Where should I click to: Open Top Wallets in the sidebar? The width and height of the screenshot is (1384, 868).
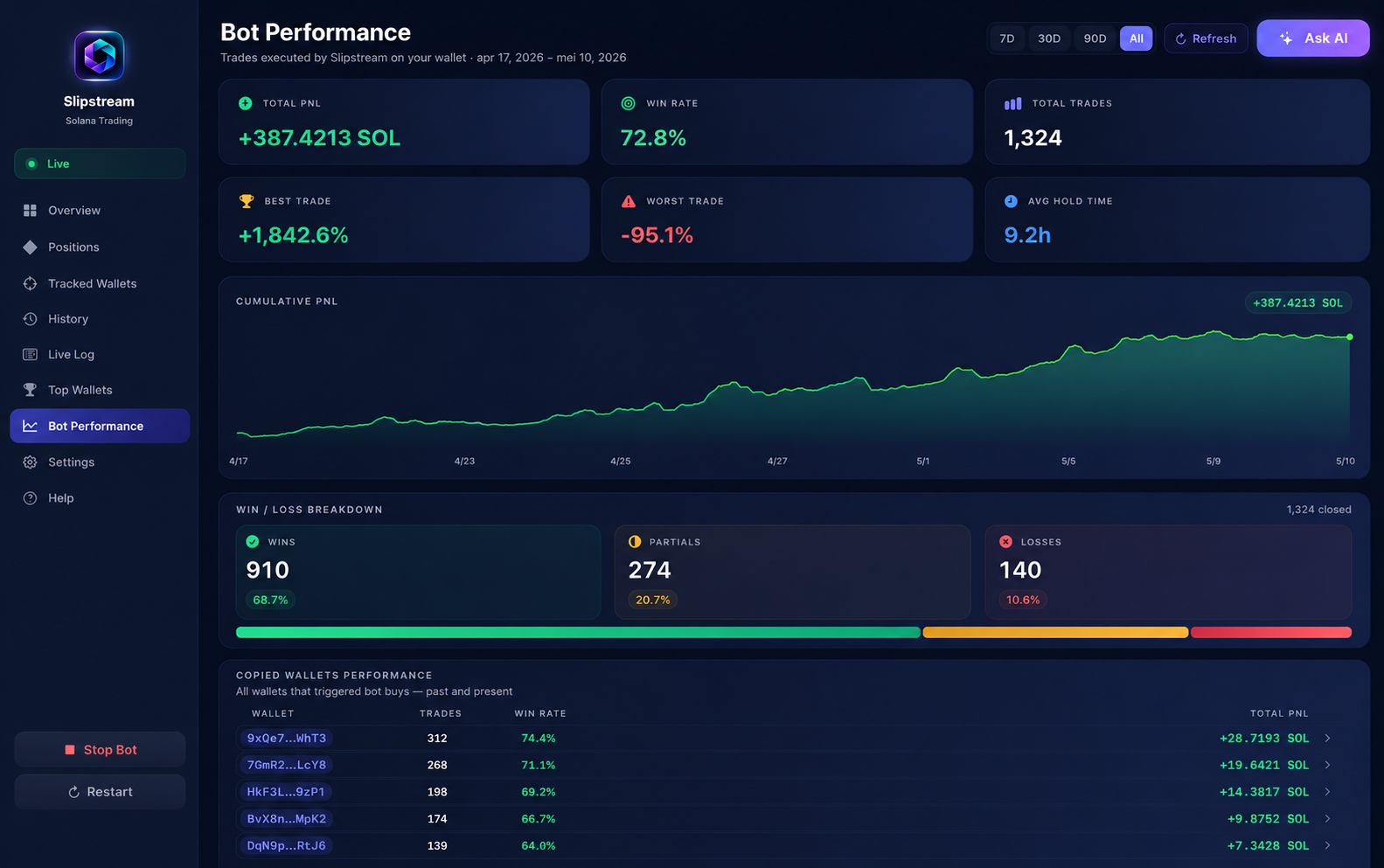(x=100, y=390)
